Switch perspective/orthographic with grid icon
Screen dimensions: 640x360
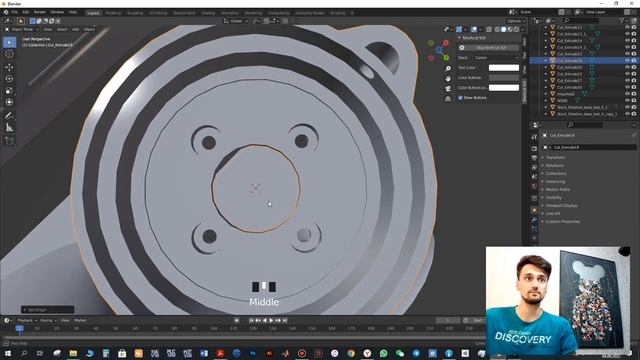[x=448, y=98]
